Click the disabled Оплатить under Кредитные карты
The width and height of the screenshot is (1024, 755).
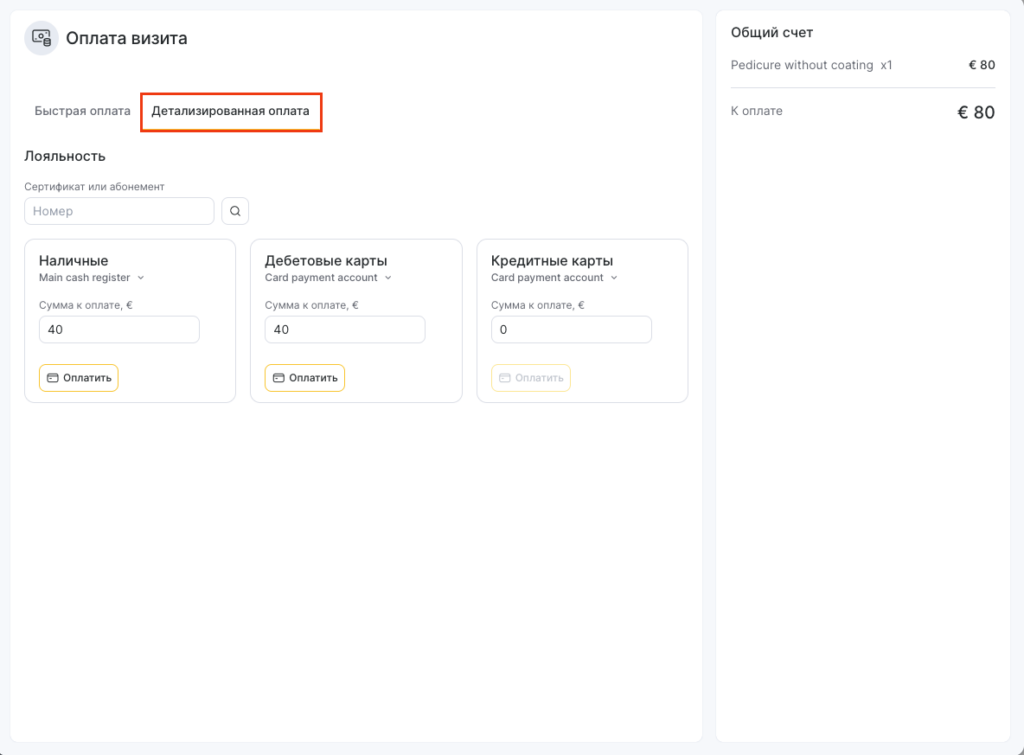[x=531, y=378]
